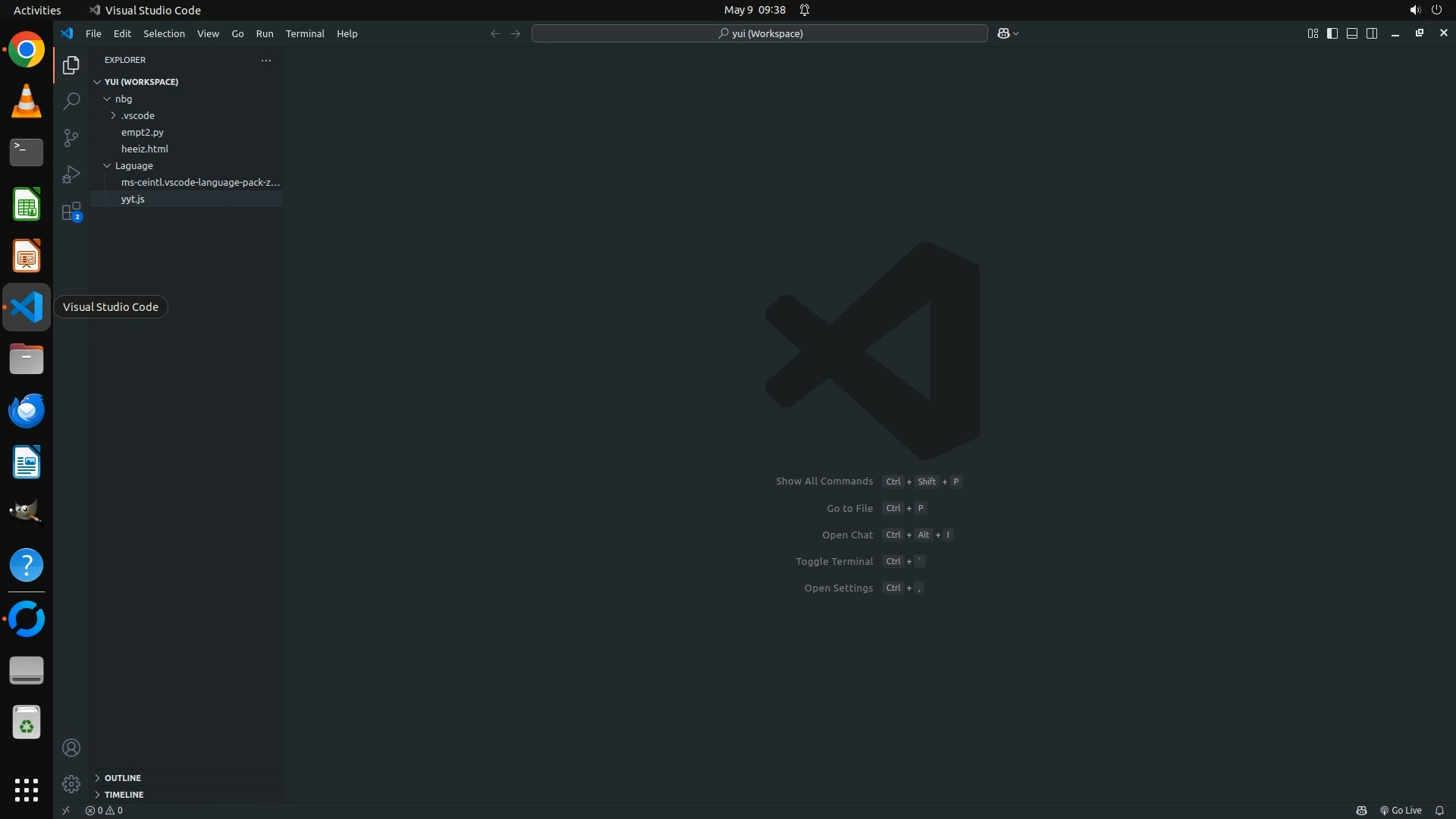Toggle the bottom panel visibility
This screenshot has height=819, width=1456.
(x=1352, y=33)
